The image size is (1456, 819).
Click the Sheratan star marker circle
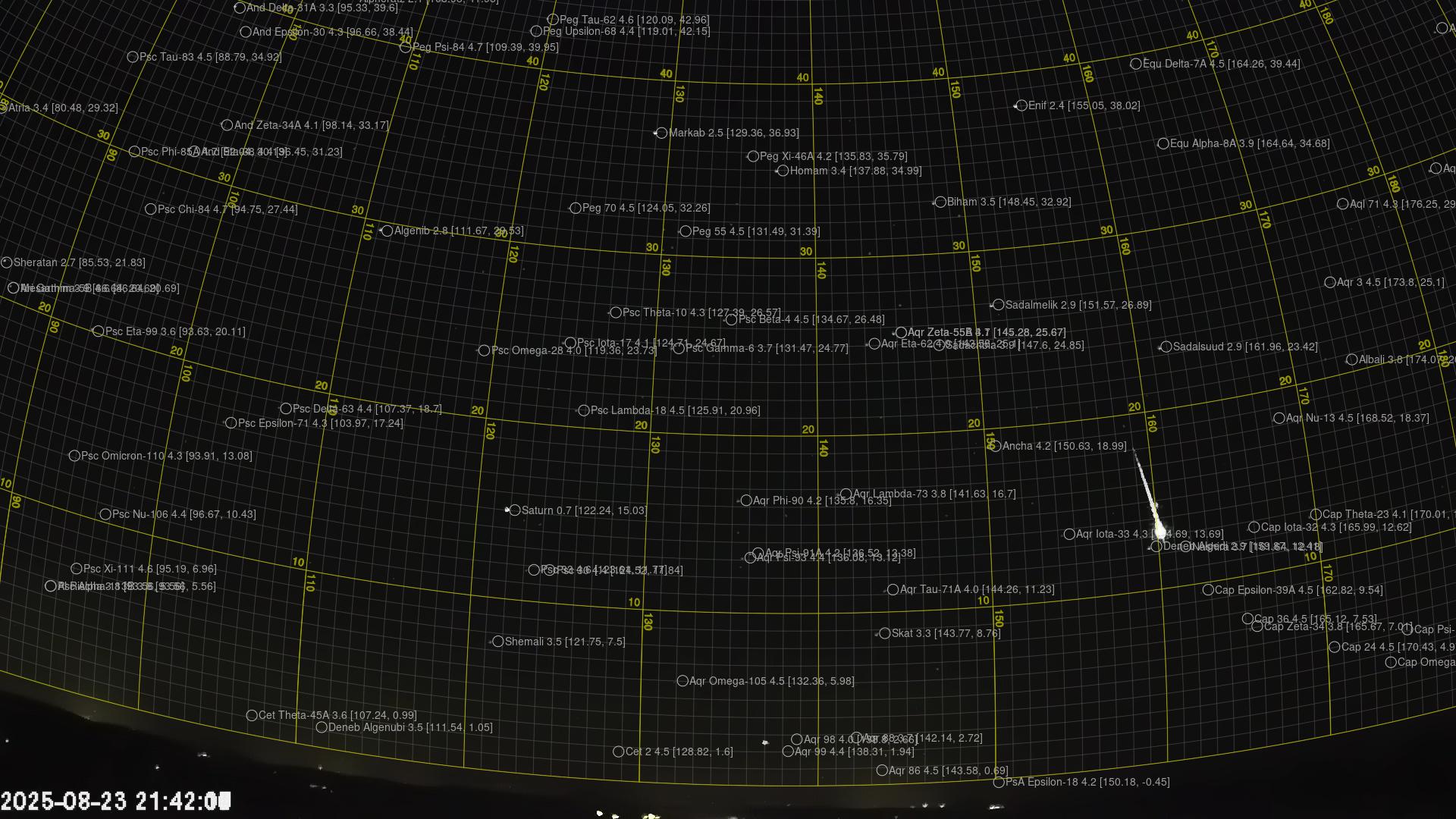[7, 262]
